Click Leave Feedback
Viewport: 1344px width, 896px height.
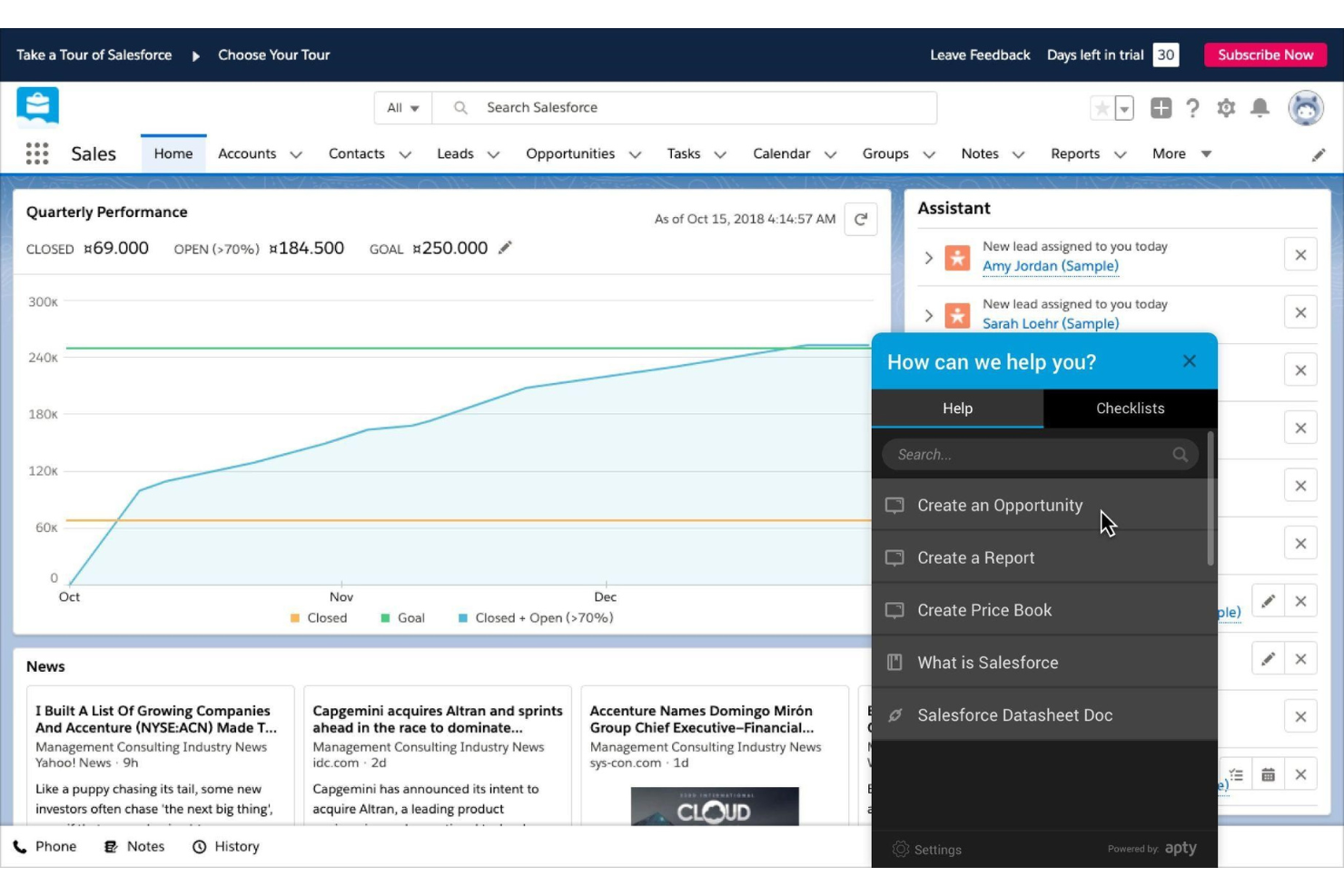tap(980, 54)
